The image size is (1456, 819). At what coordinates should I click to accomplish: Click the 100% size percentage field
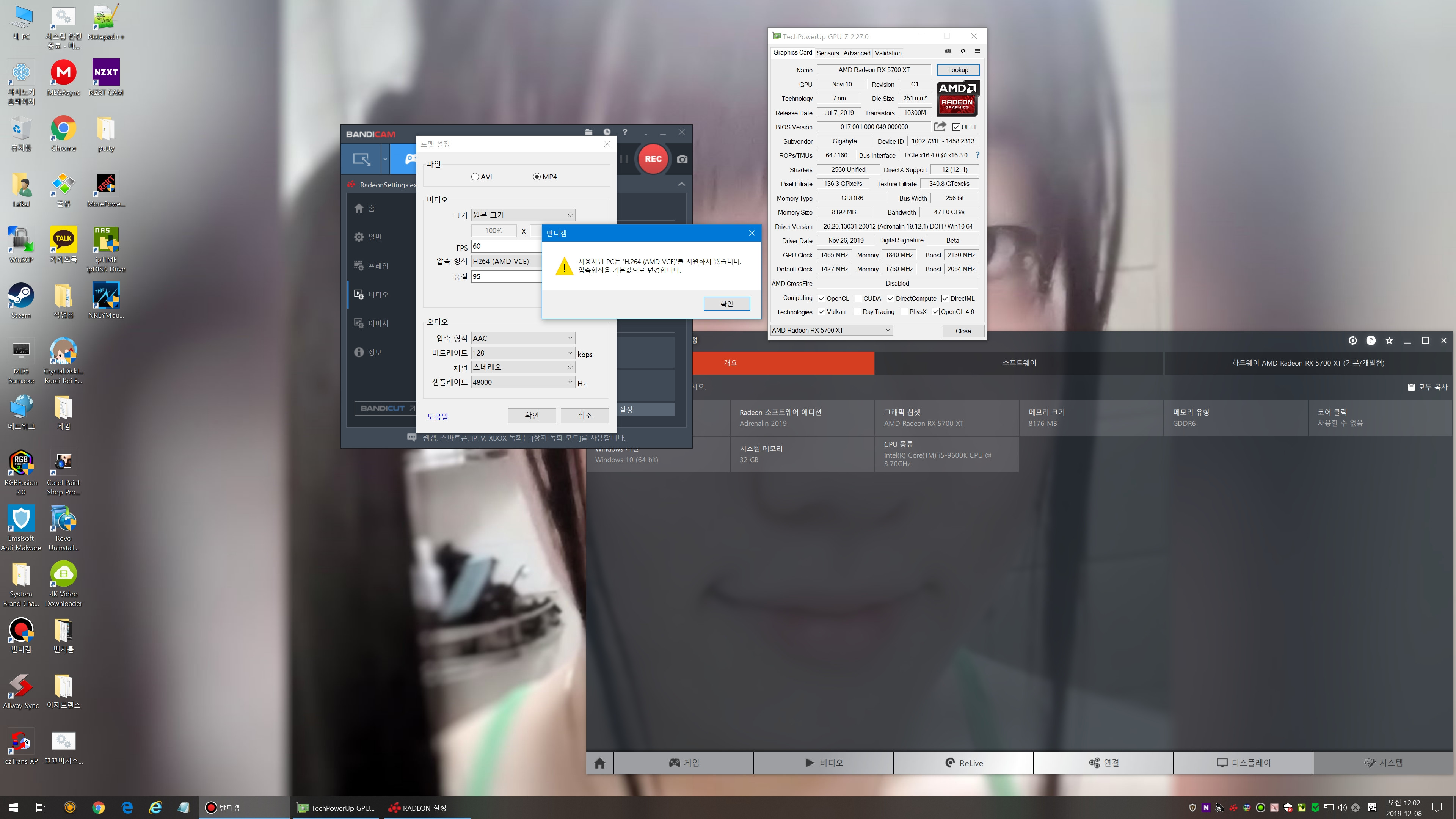(x=493, y=231)
